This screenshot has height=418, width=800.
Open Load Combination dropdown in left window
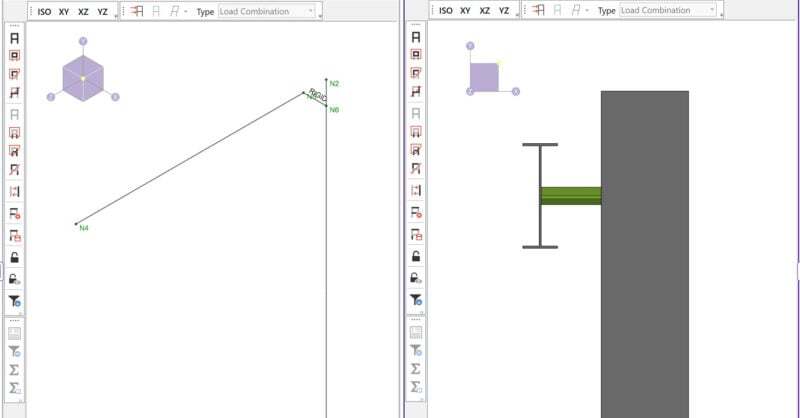(x=266, y=11)
